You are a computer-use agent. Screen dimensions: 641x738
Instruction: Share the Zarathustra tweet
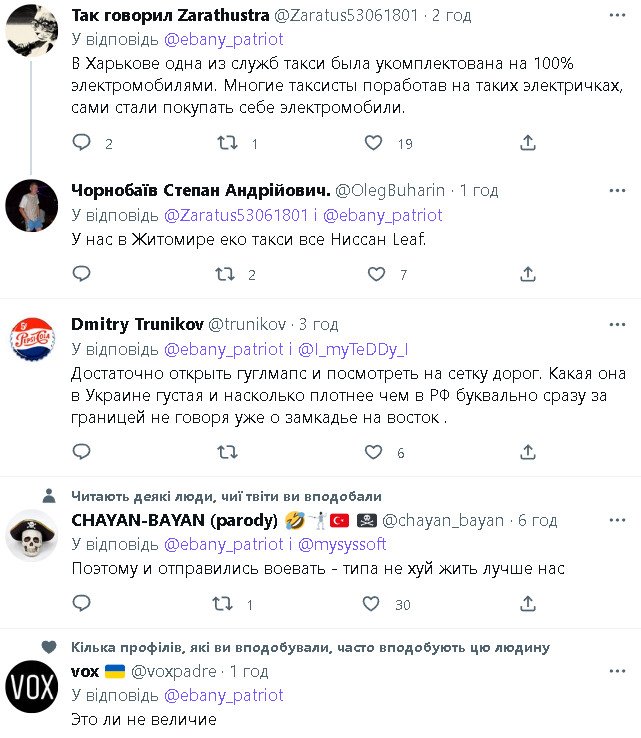527,144
